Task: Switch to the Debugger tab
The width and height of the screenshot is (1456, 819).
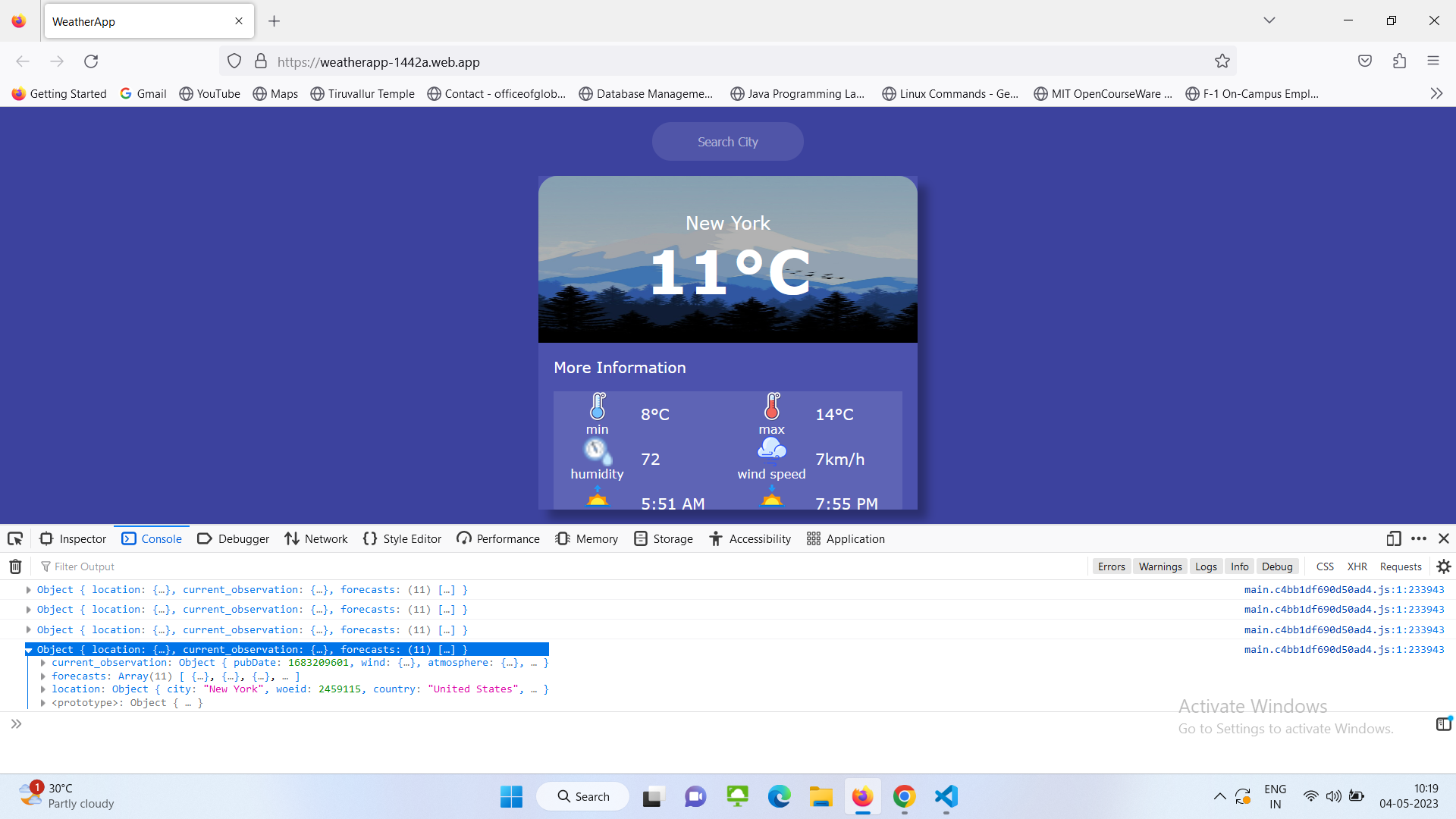Action: tap(233, 538)
